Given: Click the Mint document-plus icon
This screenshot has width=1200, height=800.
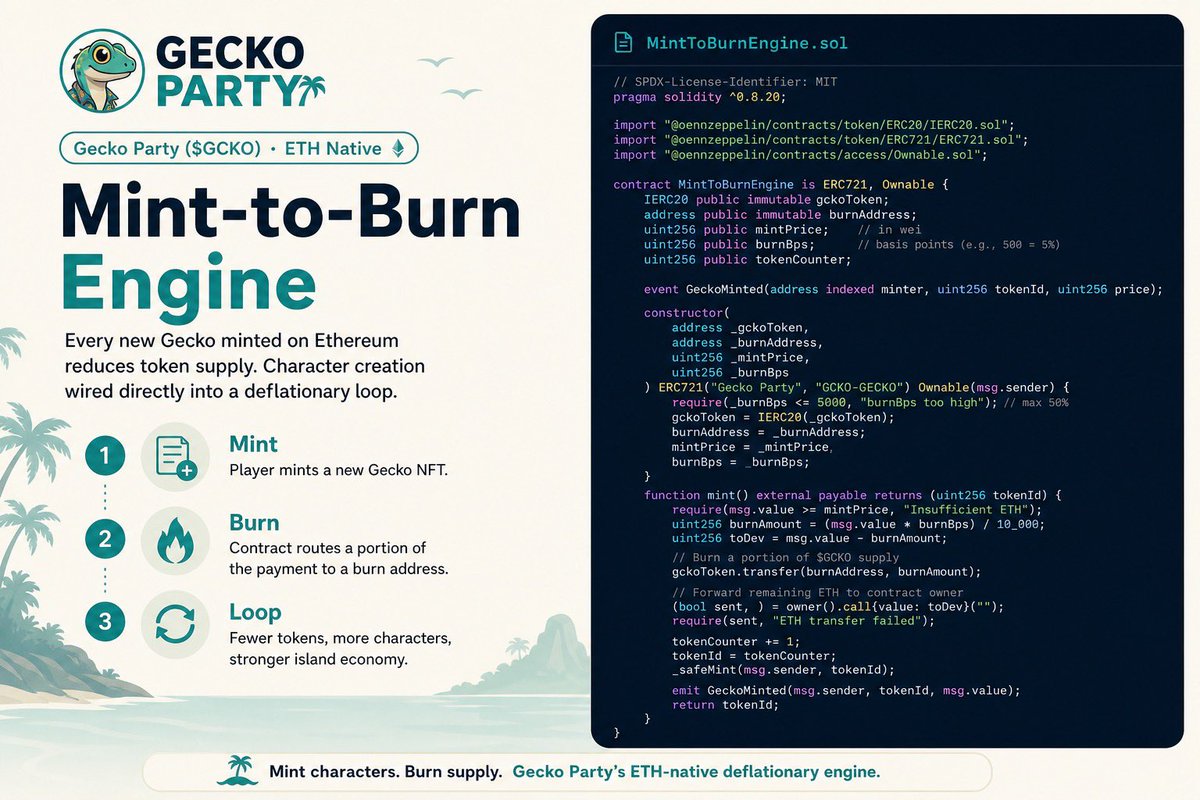Looking at the screenshot, I should (x=175, y=457).
